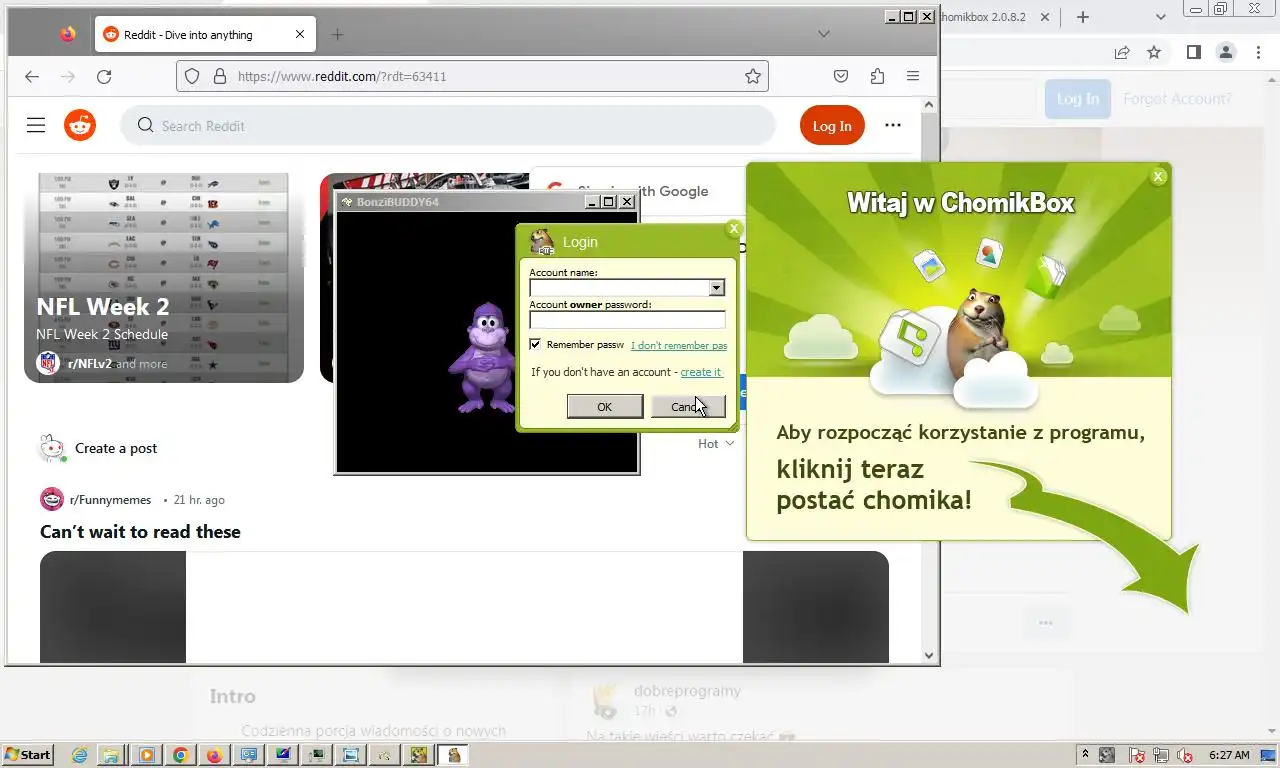1280x768 pixels.
Task: Open the Chrome profile avatar icon
Action: click(1225, 52)
